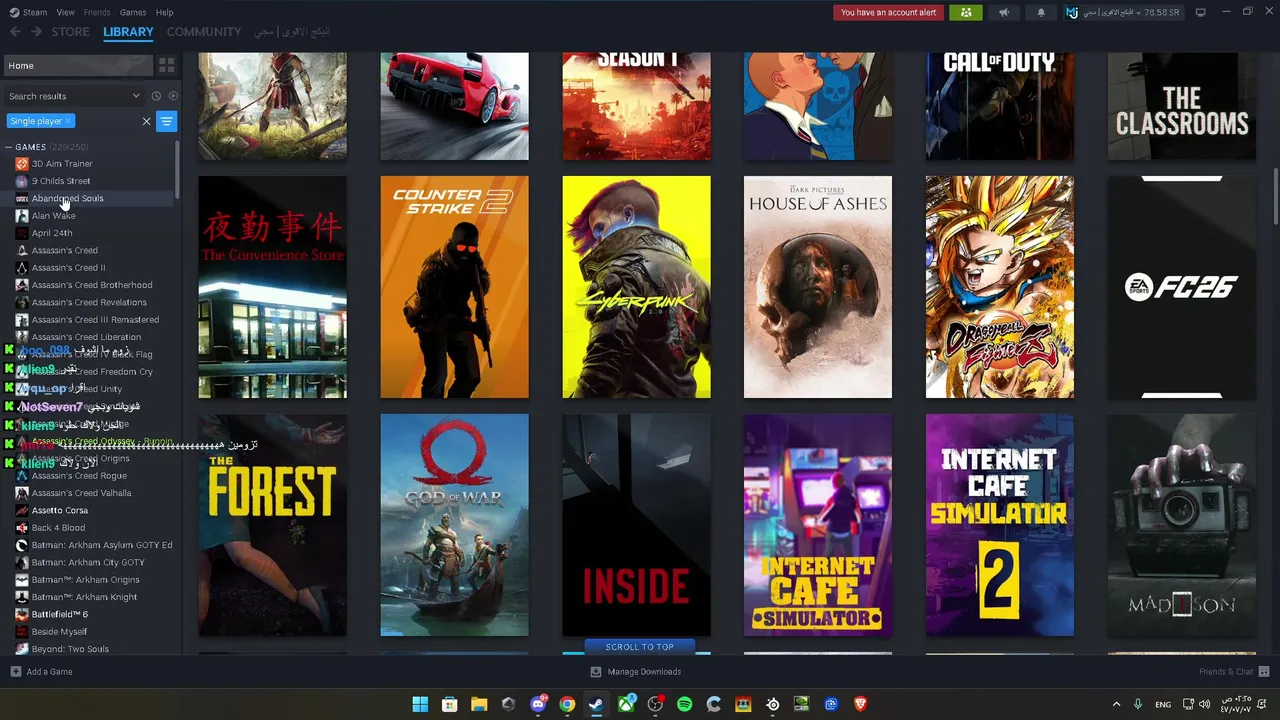Screen dimensions: 1280x720
Task: Open Google Chrome from the taskbar
Action: tap(567, 704)
